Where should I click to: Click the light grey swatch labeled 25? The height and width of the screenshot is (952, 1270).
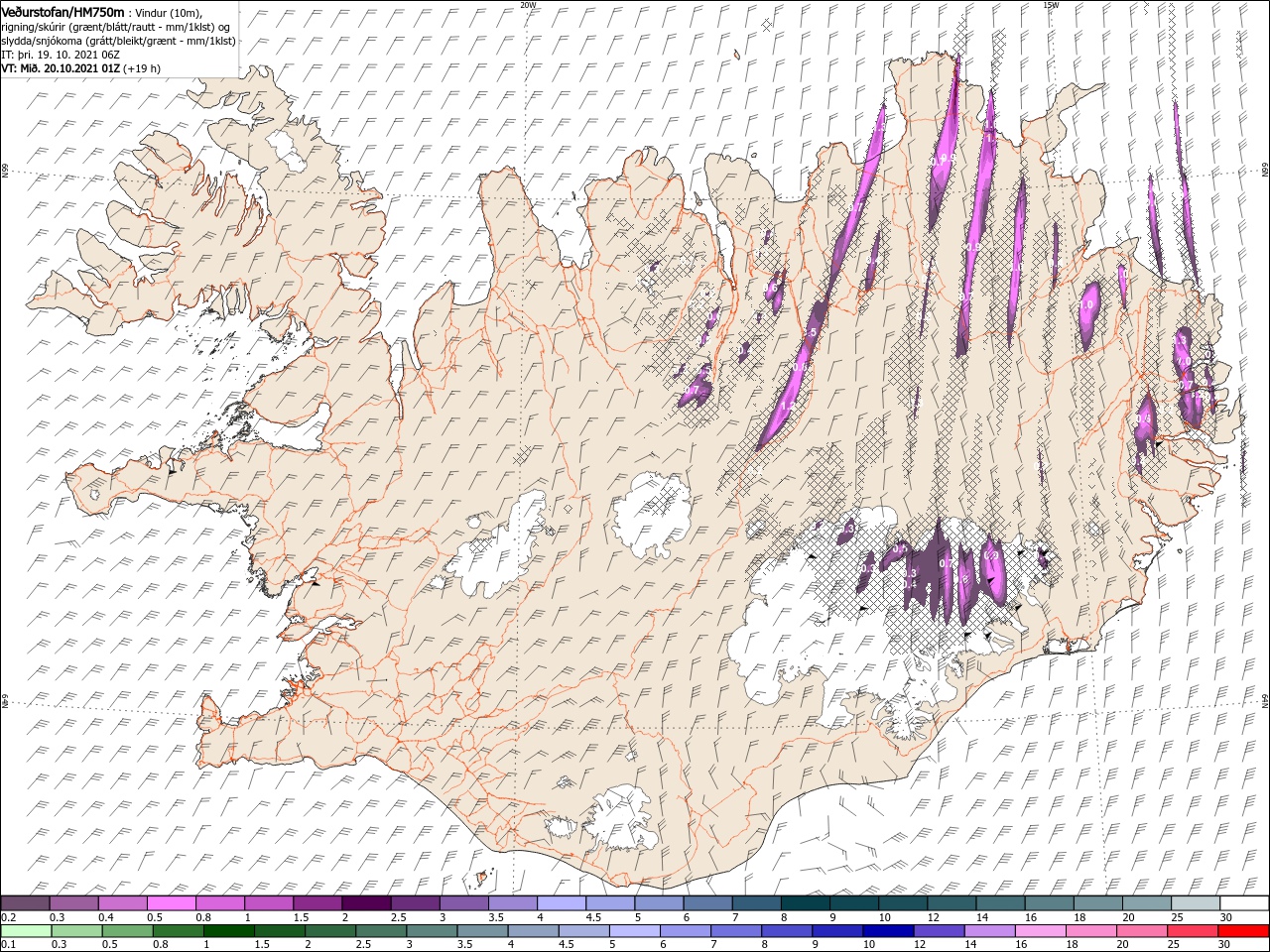(x=1196, y=903)
